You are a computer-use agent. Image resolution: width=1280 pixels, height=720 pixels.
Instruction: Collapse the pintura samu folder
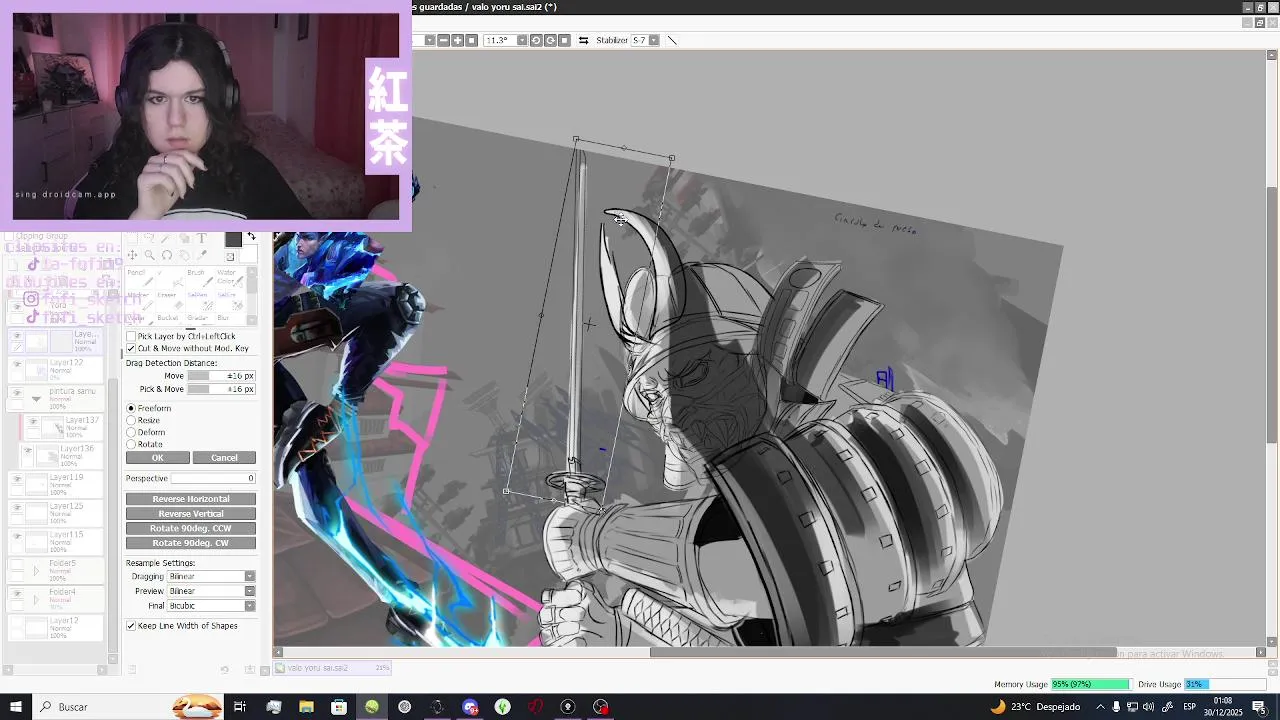point(36,399)
